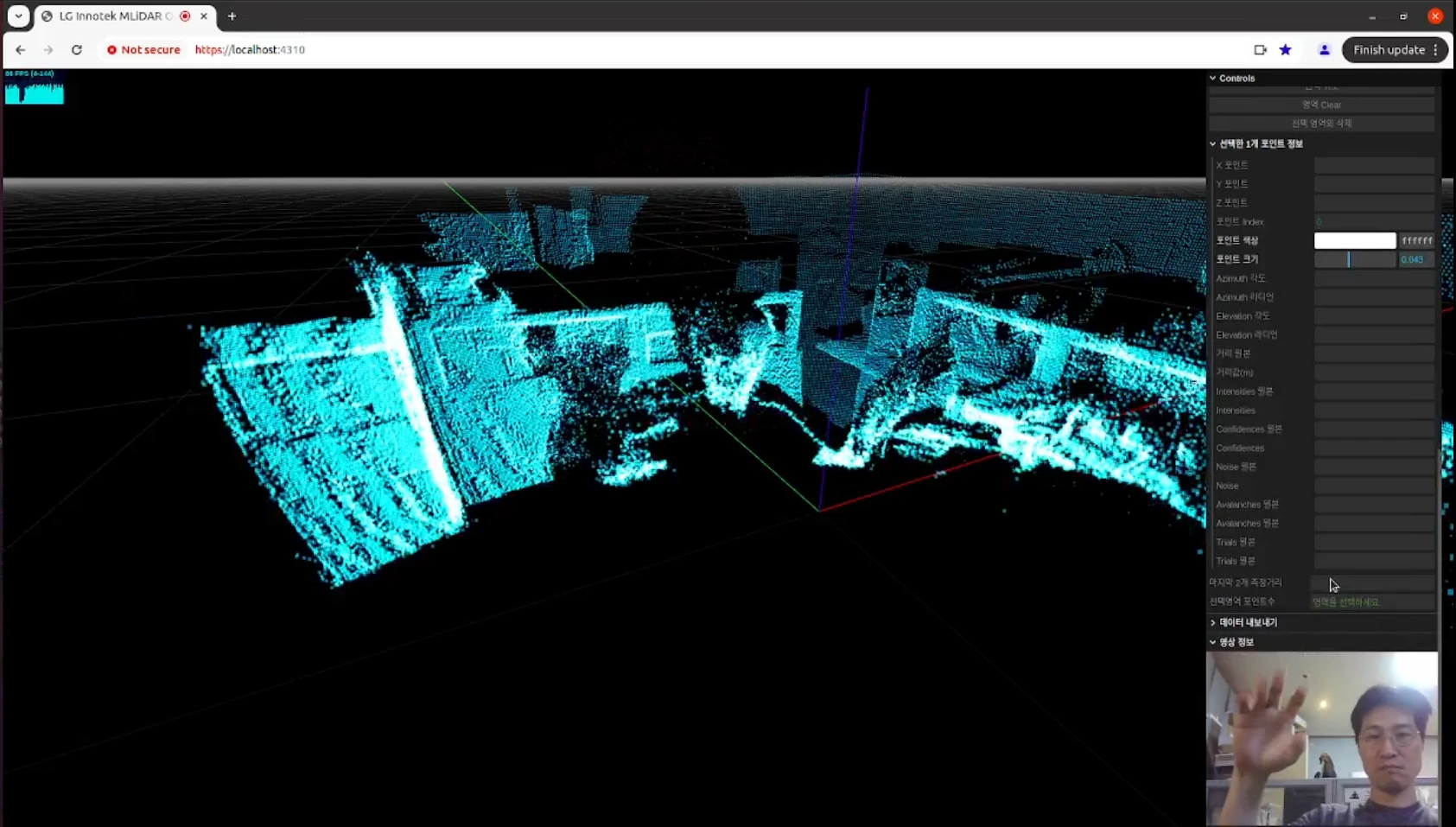Restore the browser window size
The height and width of the screenshot is (827, 1456).
1403,16
